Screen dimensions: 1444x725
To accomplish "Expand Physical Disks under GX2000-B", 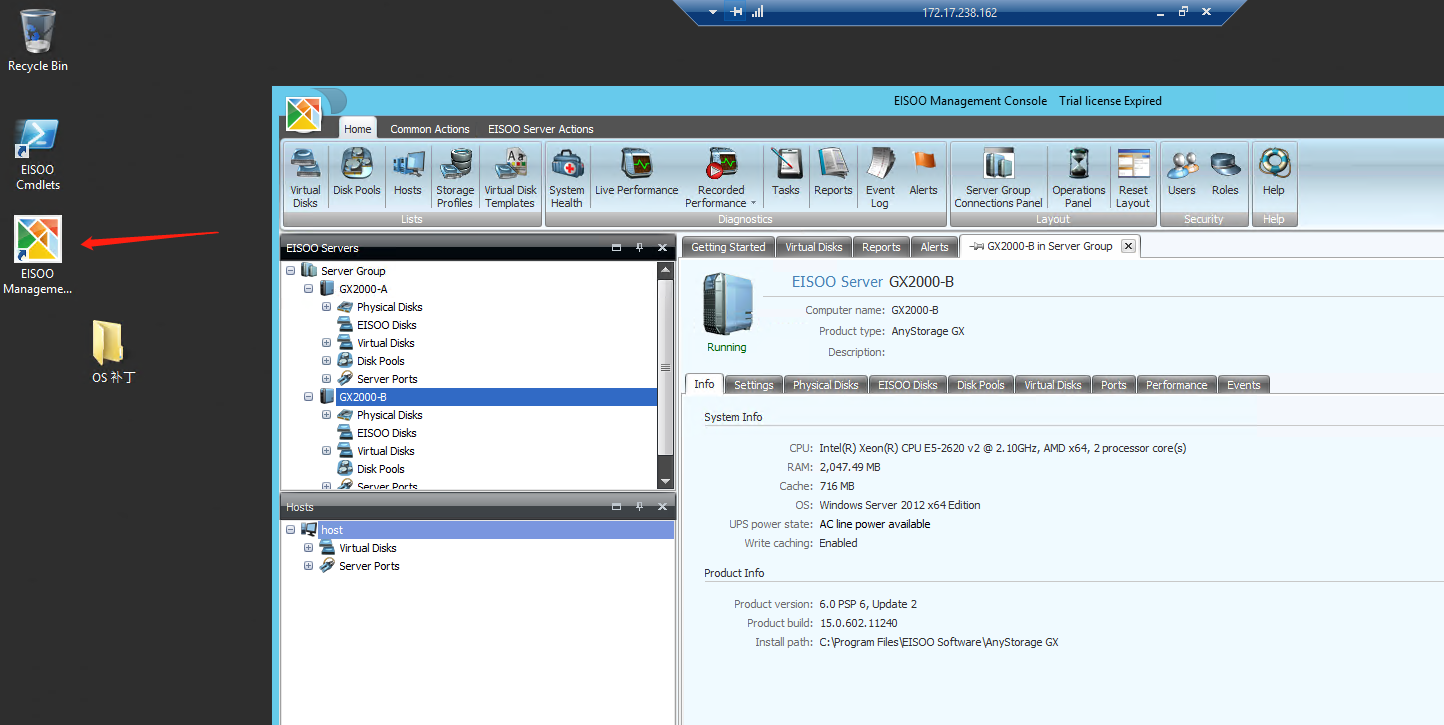I will tap(326, 415).
